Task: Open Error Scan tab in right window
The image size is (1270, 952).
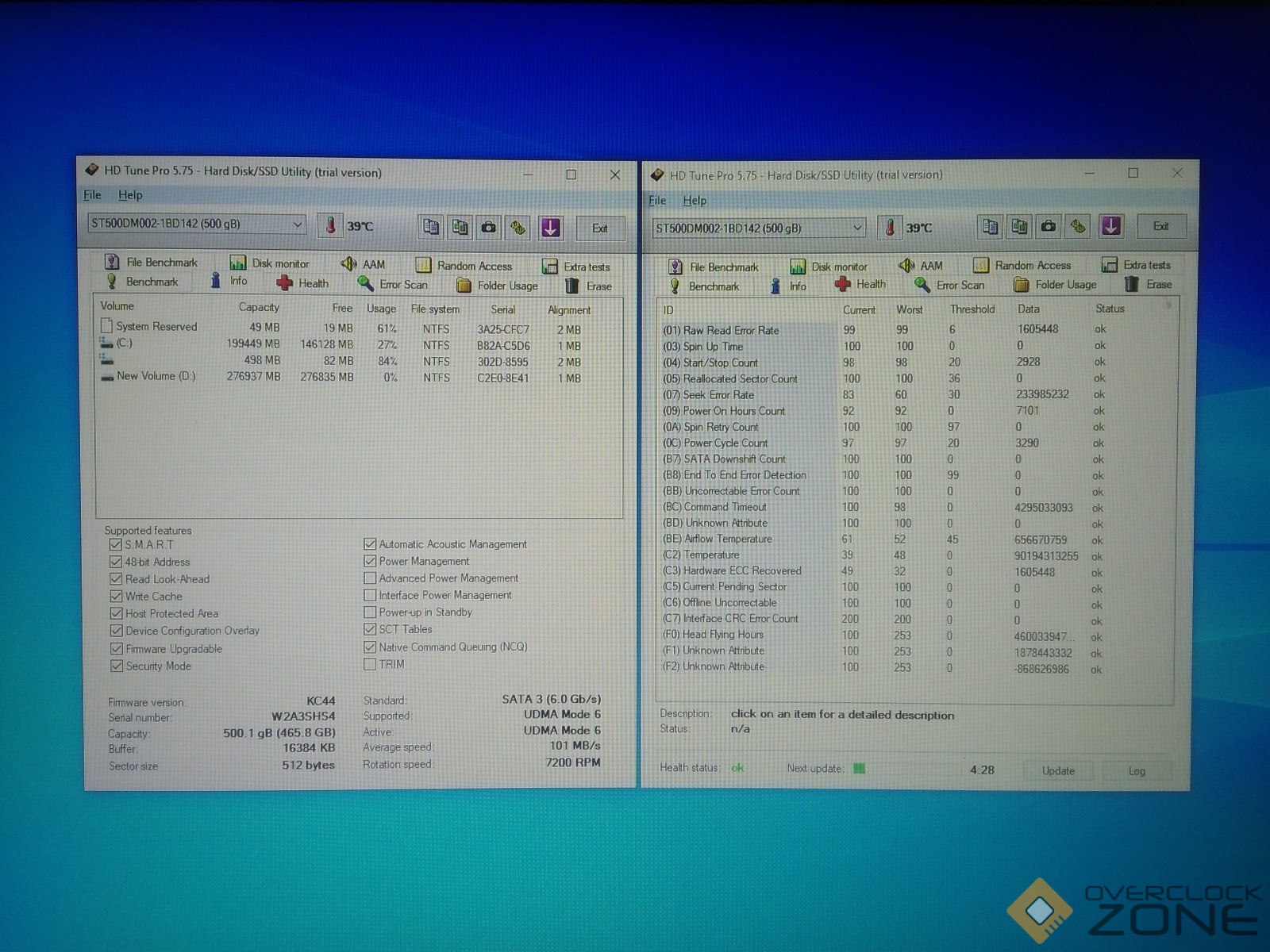Action: [950, 284]
